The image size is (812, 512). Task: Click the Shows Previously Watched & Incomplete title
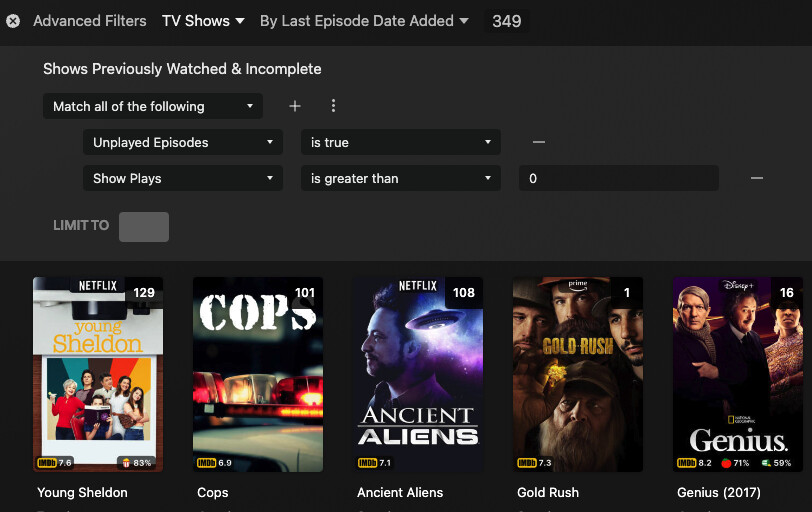click(182, 69)
